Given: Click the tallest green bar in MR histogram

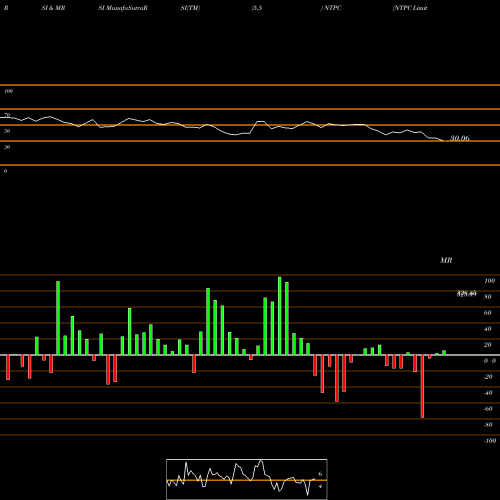Looking at the screenshot, I should pyautogui.click(x=279, y=316).
